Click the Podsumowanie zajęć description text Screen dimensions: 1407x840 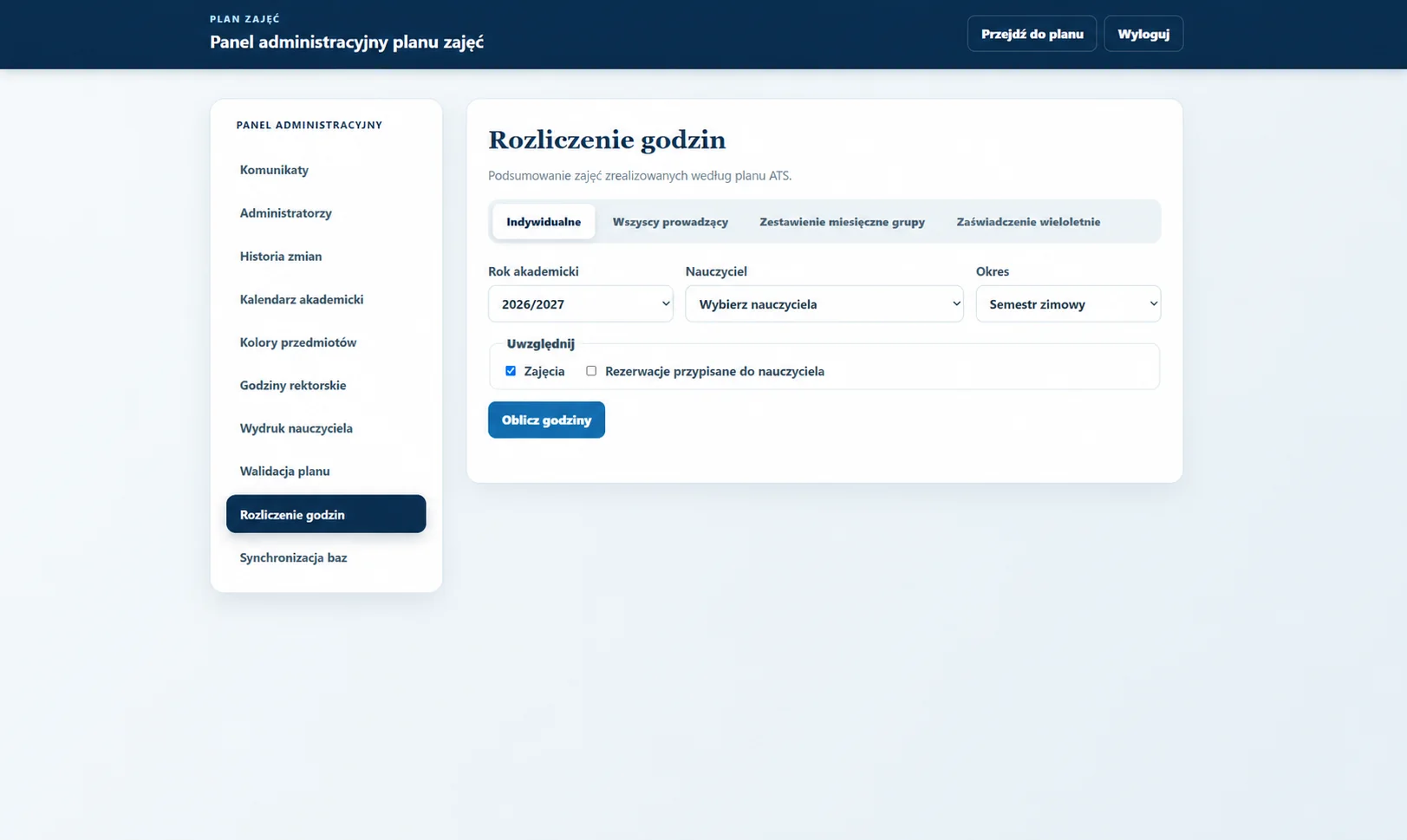tap(640, 176)
